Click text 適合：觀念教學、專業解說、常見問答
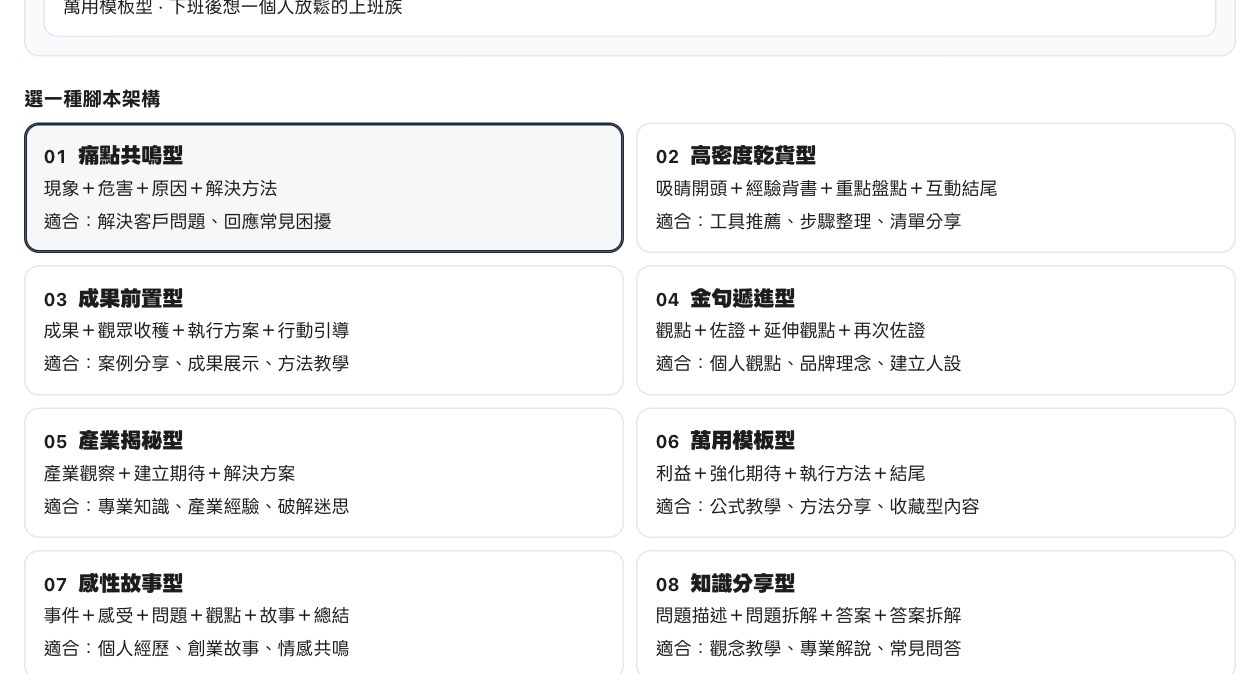 click(809, 649)
